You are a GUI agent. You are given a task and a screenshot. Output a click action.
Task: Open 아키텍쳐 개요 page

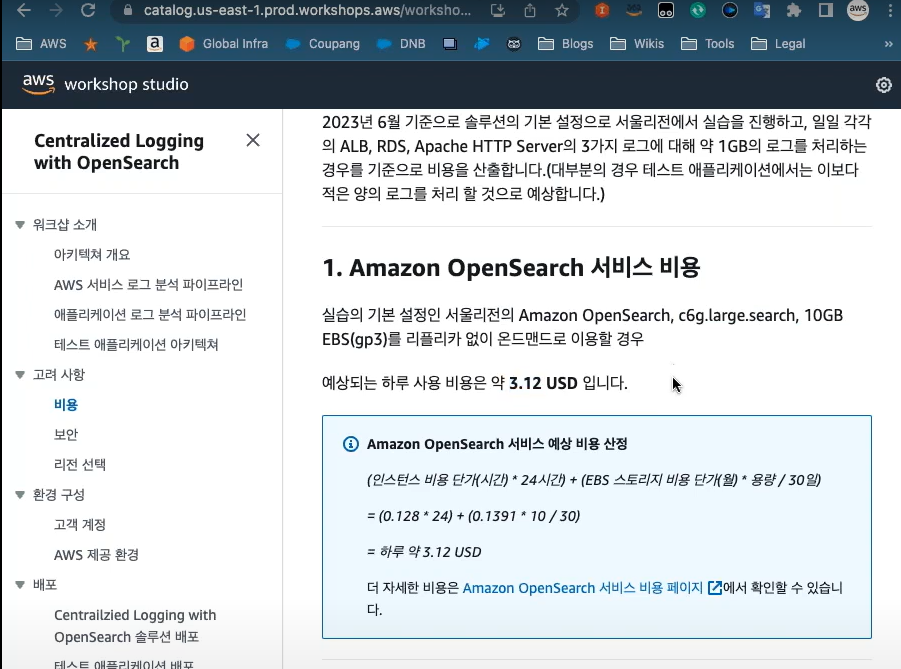coord(92,255)
